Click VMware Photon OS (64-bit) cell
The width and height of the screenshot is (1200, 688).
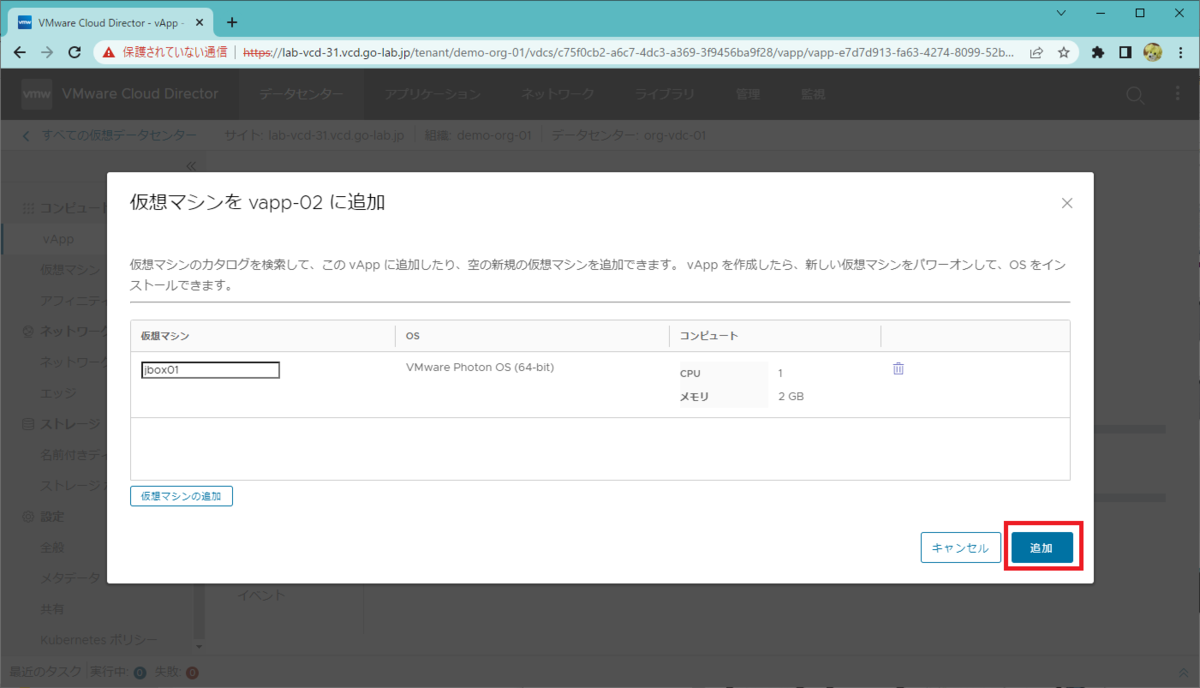coord(480,367)
